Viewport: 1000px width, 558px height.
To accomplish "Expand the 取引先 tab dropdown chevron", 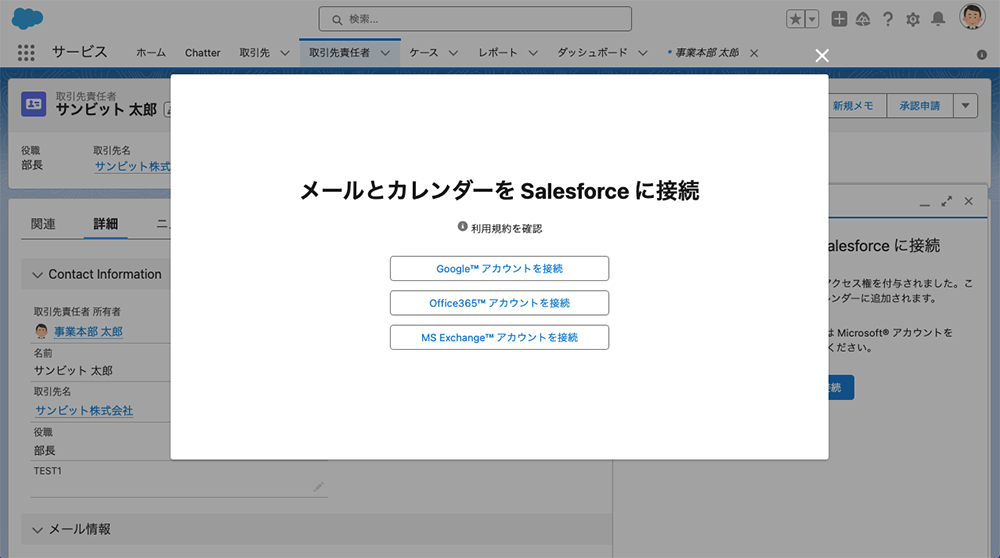I will point(284,53).
